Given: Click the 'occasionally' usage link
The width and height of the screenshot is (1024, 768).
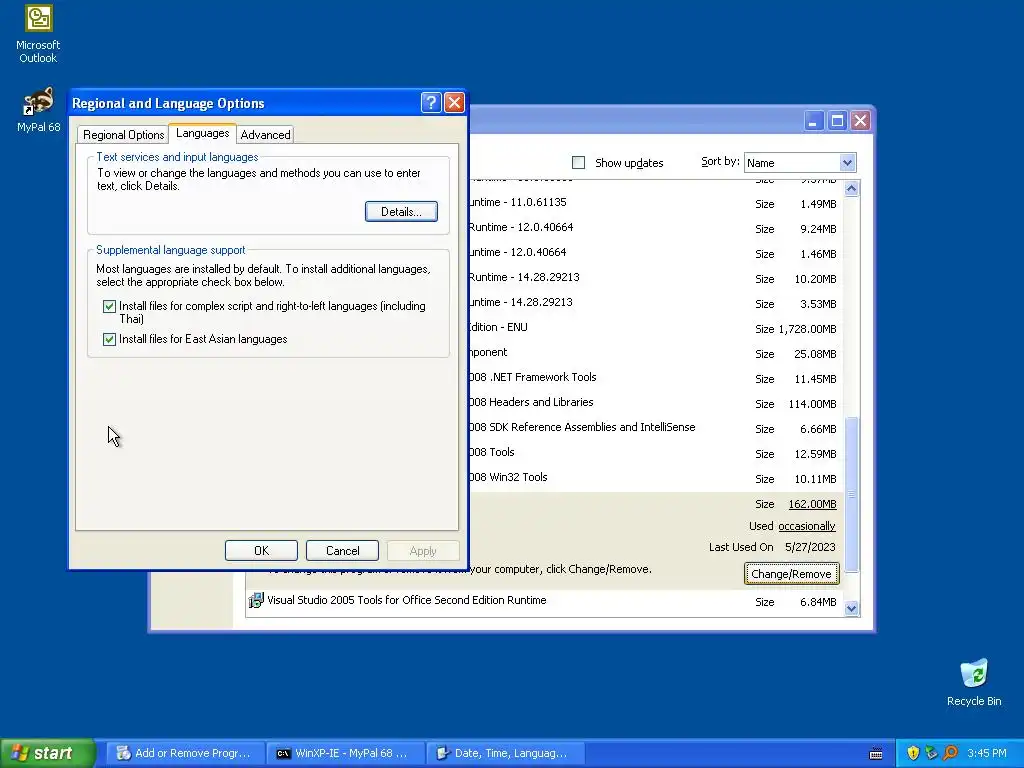Looking at the screenshot, I should pyautogui.click(x=807, y=526).
